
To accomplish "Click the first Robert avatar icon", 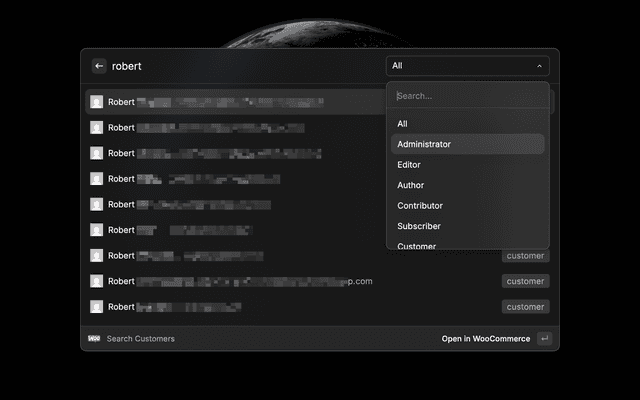I will click(x=97, y=102).
